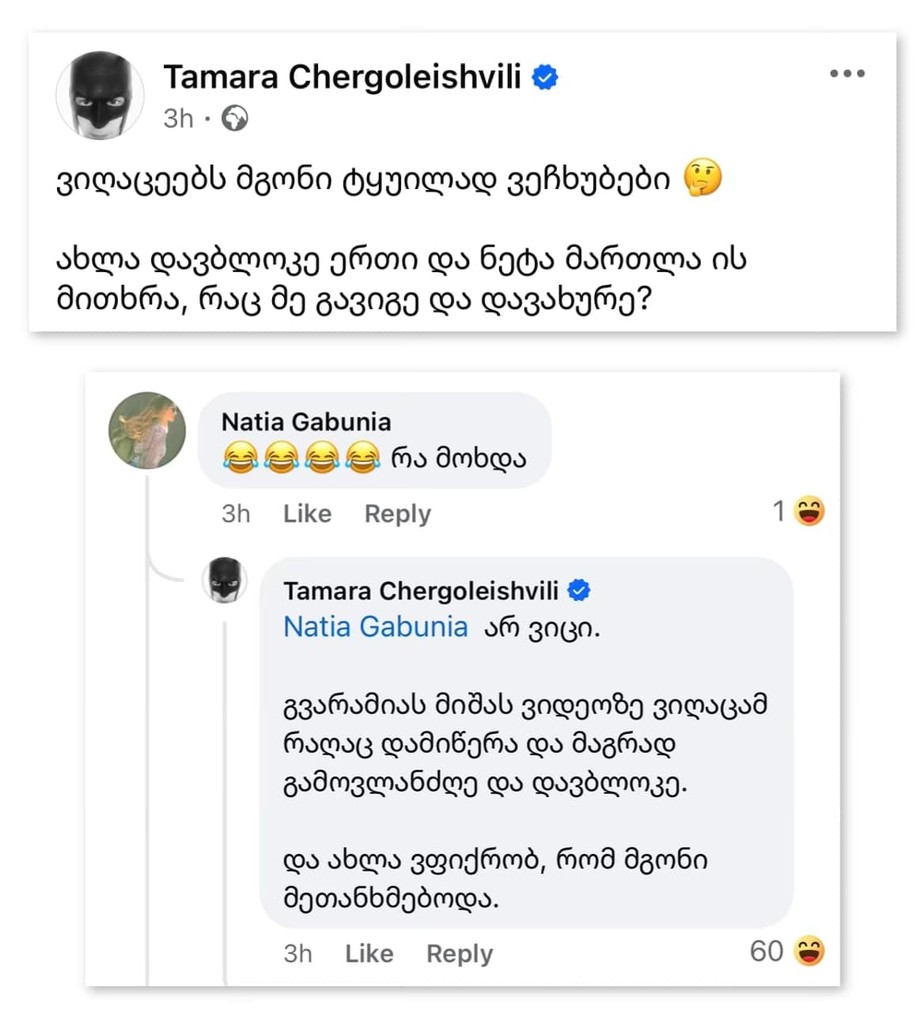This screenshot has width=920, height=1024.
Task: Open Natia Gabunia's profile from comment name
Action: click(x=305, y=421)
